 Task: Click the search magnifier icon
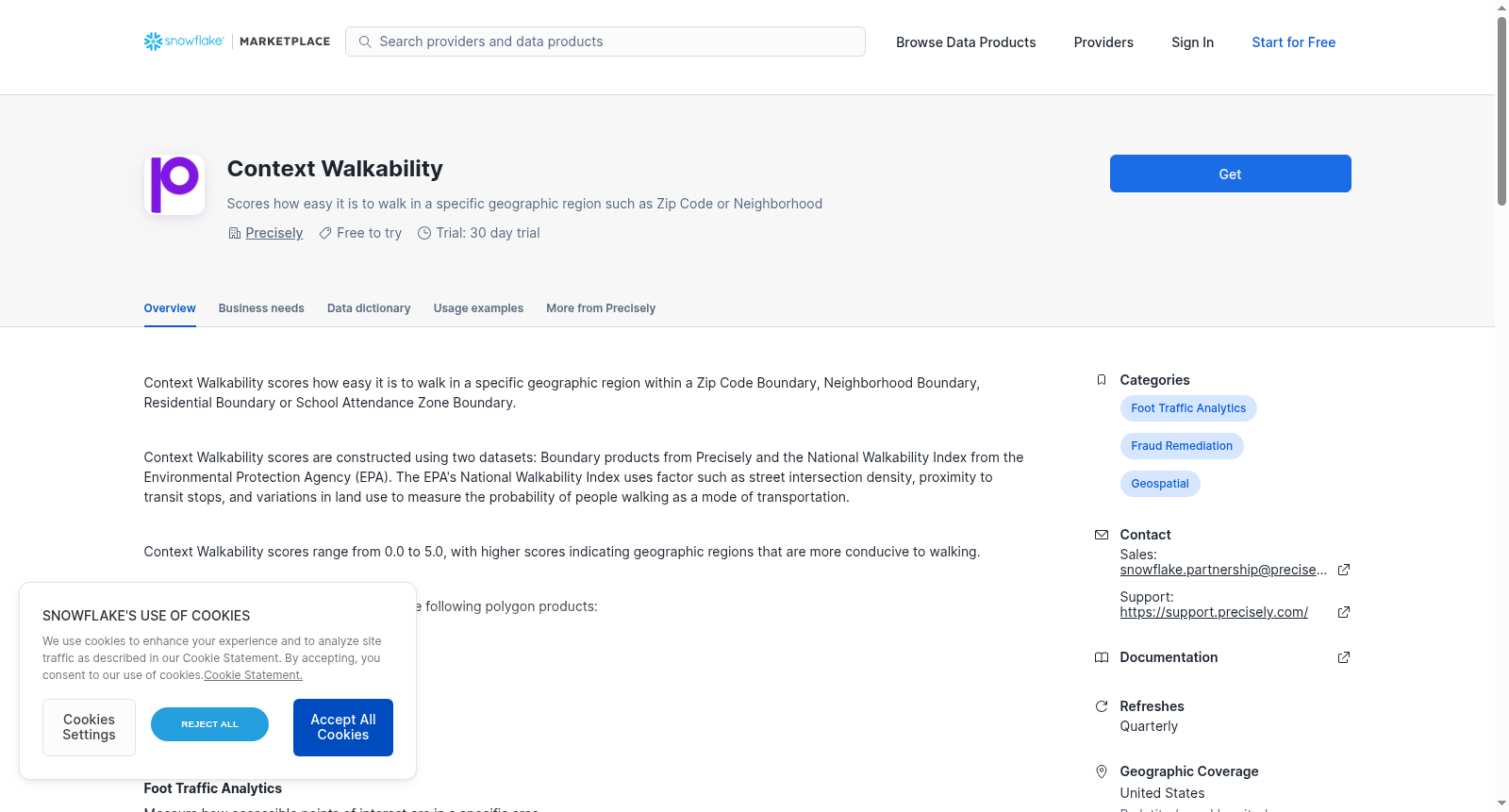365,41
